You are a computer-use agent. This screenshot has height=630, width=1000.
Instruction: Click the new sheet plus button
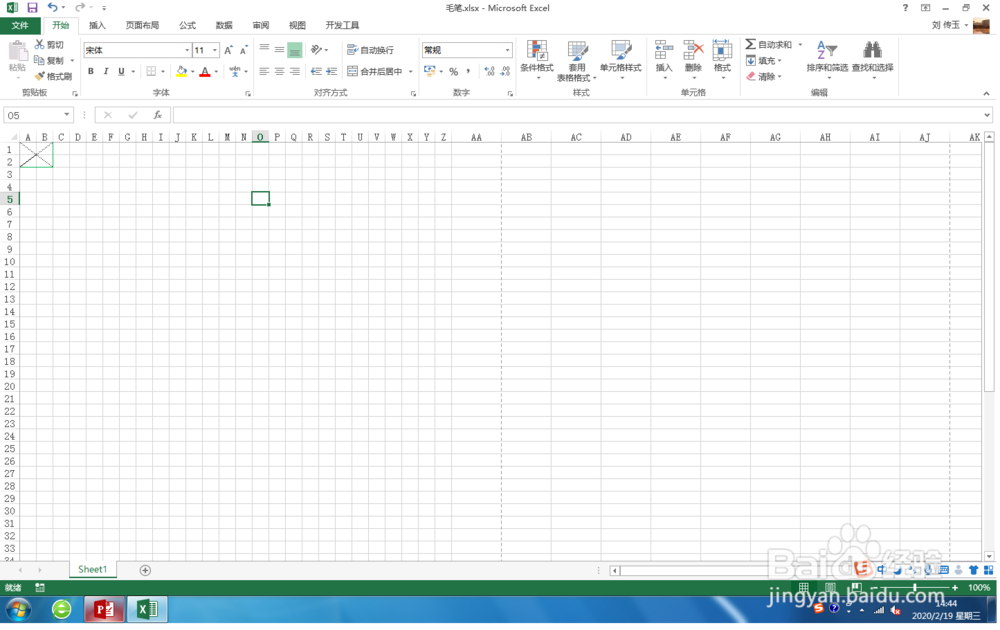click(146, 569)
